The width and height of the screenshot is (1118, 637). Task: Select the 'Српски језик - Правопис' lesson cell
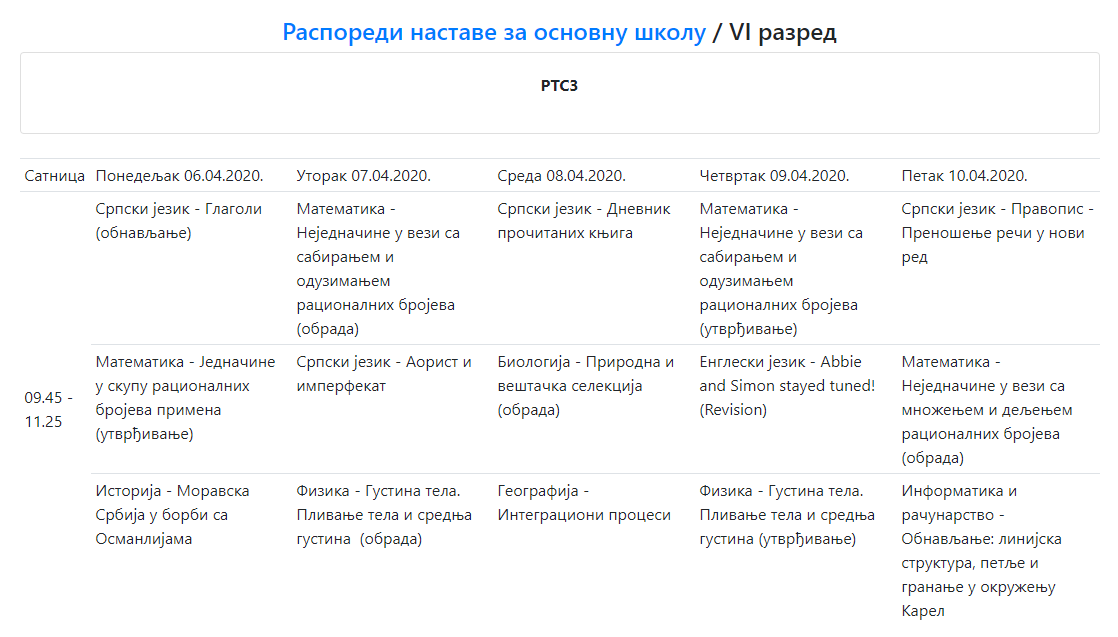(x=997, y=233)
